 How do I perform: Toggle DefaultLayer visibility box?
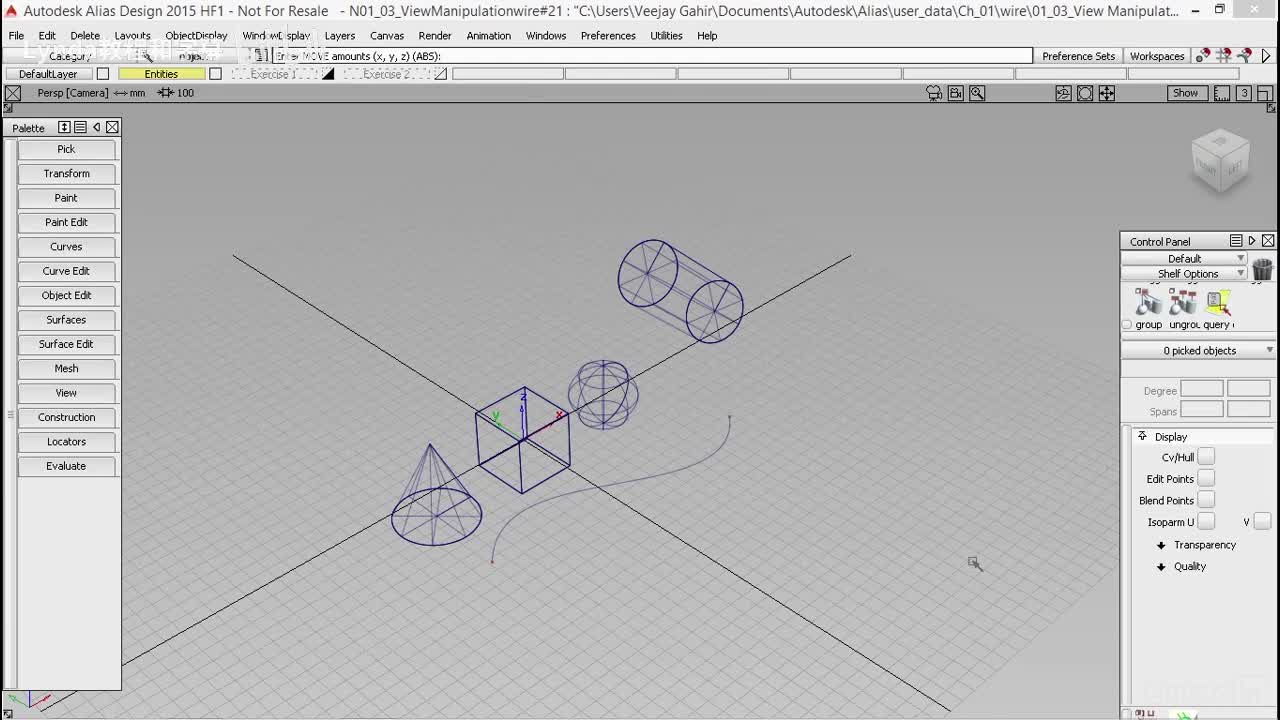click(102, 74)
